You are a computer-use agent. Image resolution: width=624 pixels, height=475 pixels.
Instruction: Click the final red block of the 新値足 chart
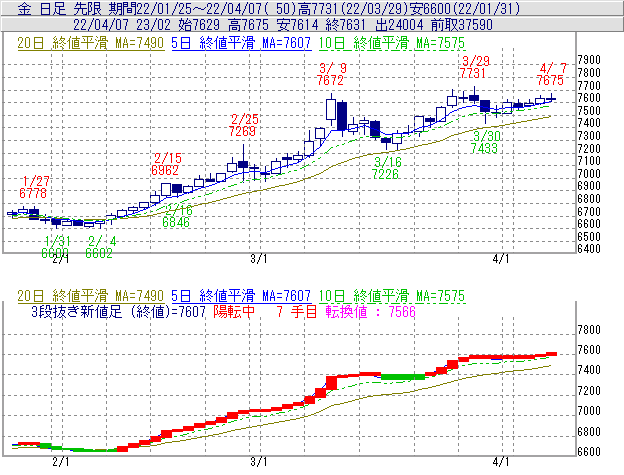[x=551, y=354]
